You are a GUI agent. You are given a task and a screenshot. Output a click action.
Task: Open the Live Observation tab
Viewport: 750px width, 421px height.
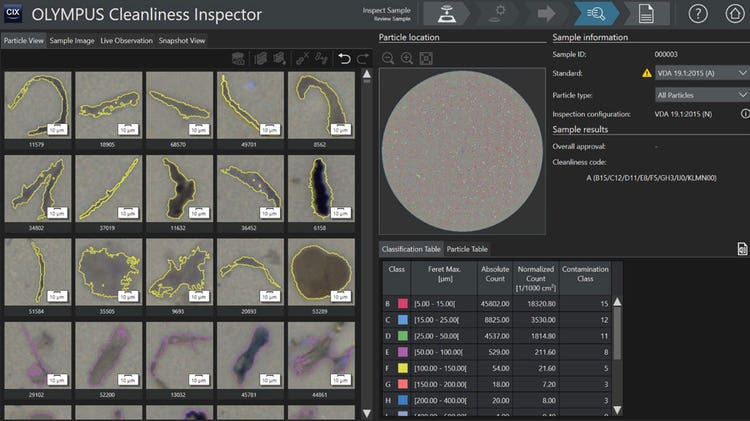point(126,41)
